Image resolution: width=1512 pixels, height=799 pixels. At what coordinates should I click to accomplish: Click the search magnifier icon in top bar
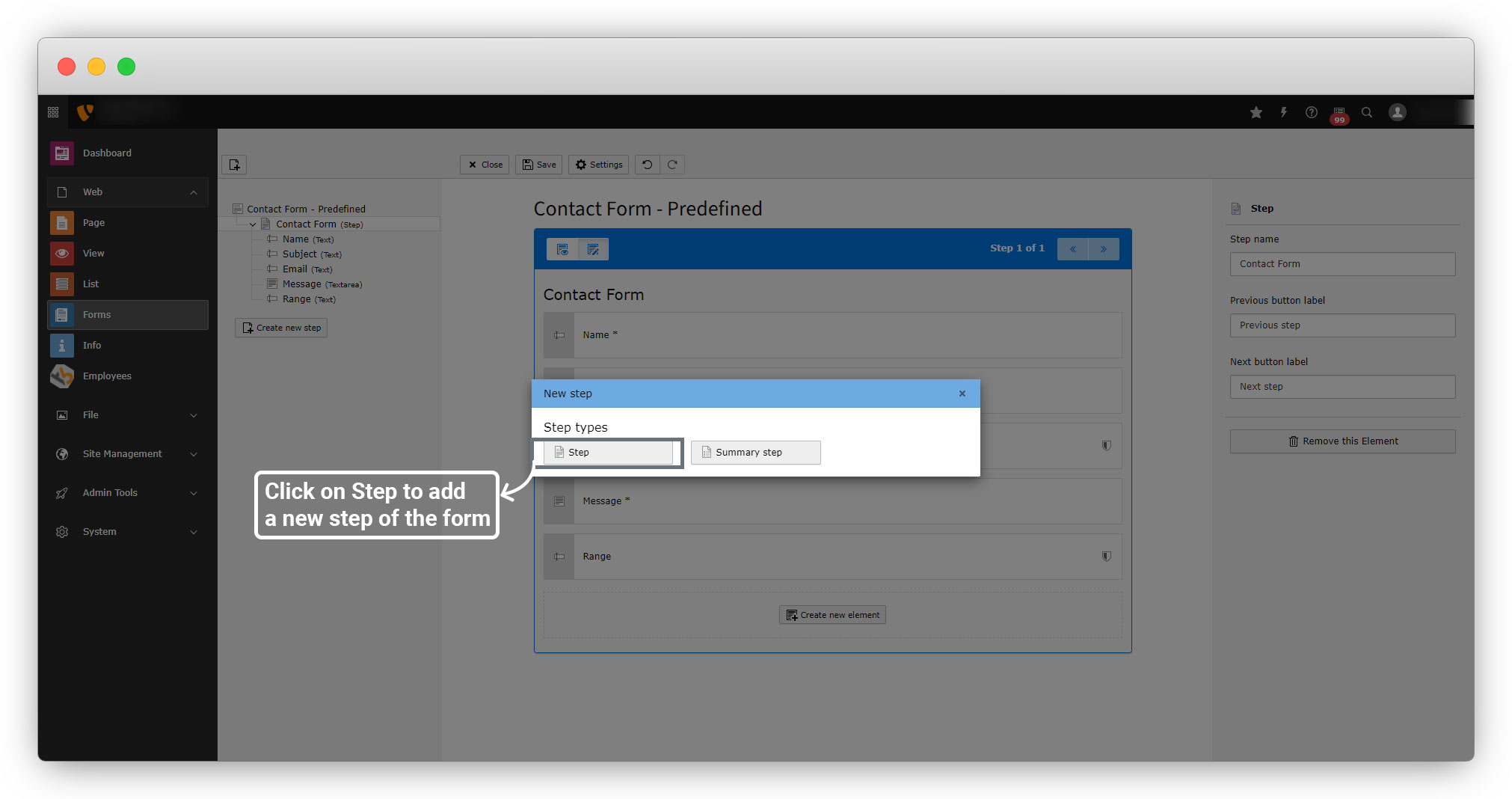click(x=1366, y=112)
